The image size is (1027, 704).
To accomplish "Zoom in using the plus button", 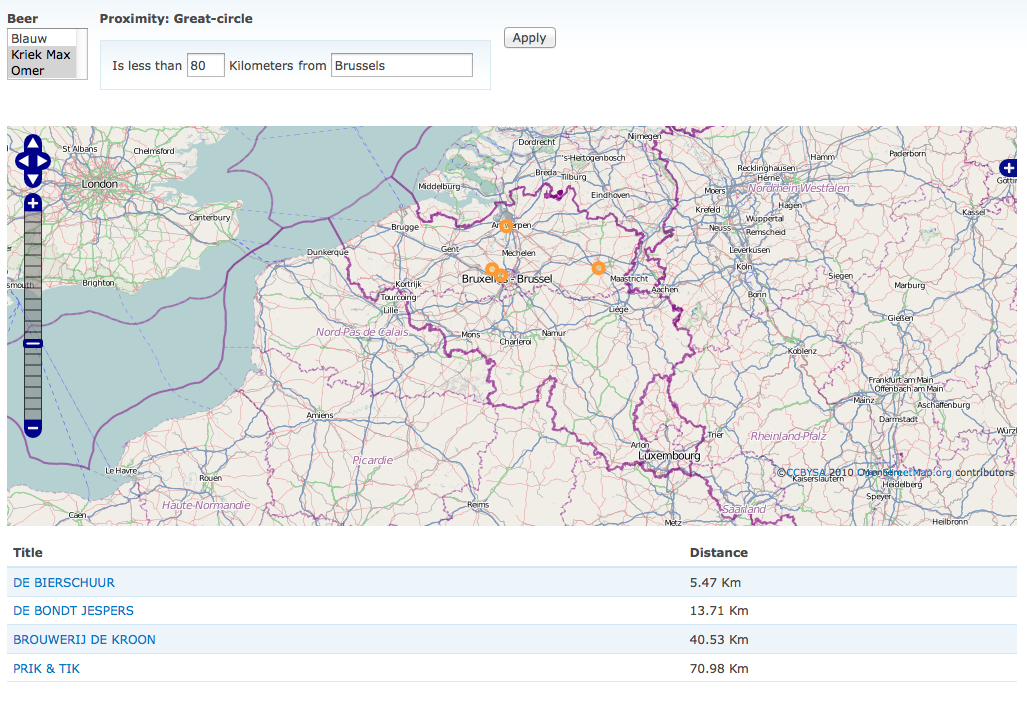I will 33,204.
